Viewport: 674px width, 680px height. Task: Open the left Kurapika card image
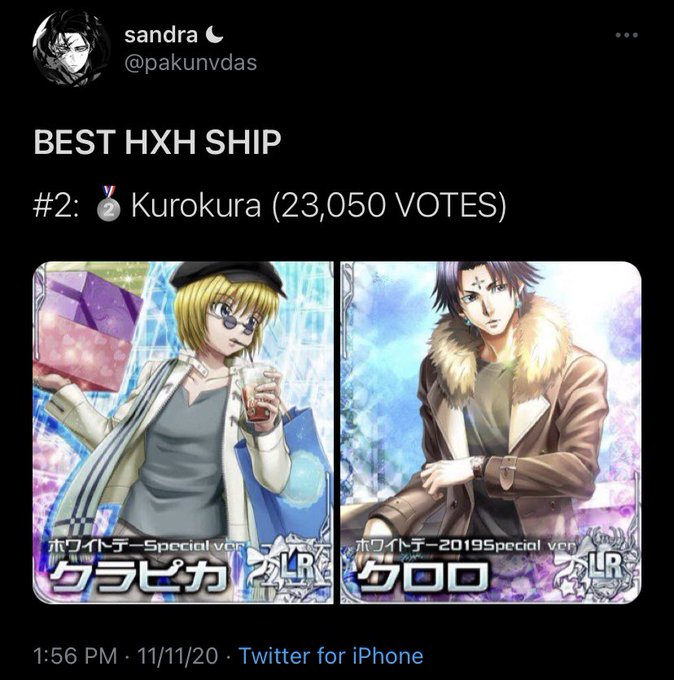(183, 432)
